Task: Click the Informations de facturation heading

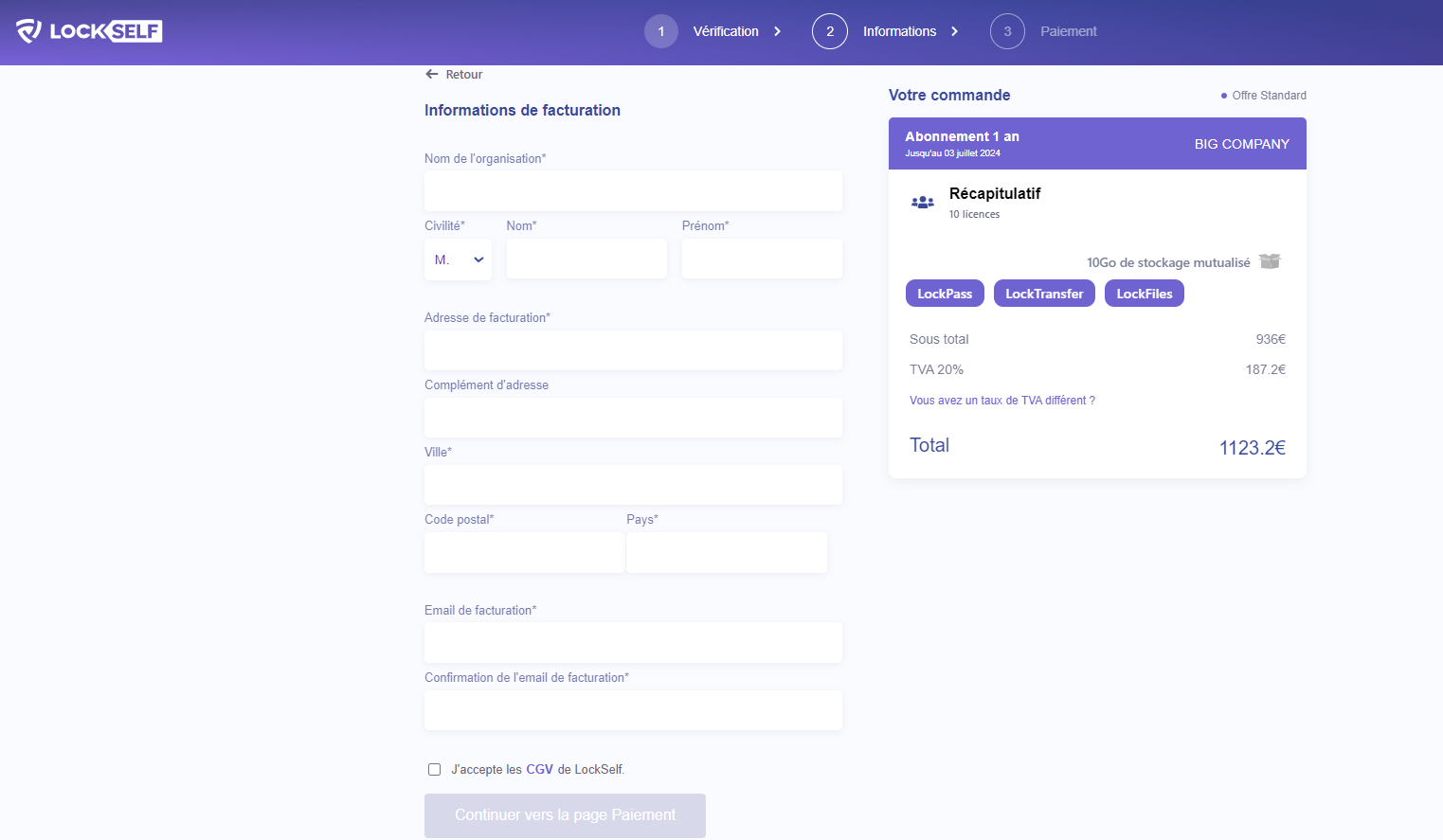Action: coord(522,110)
